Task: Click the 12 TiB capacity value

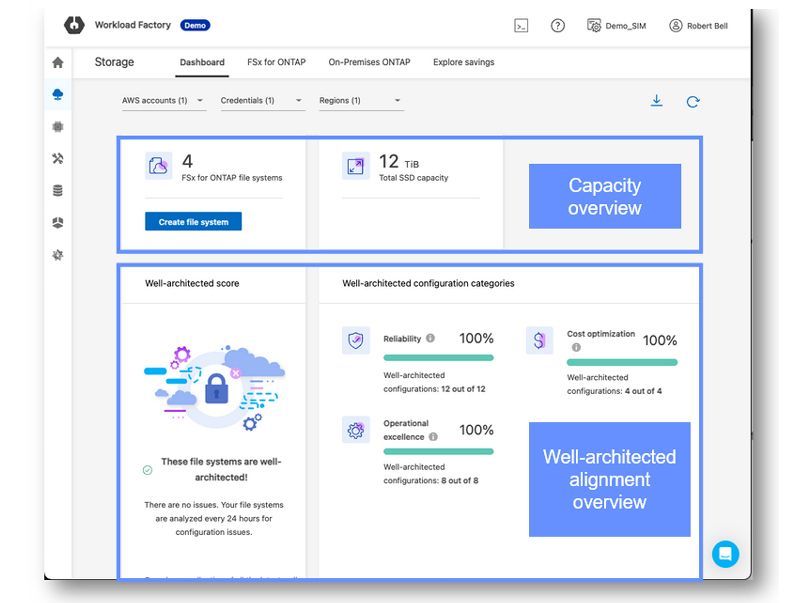Action: [x=399, y=162]
